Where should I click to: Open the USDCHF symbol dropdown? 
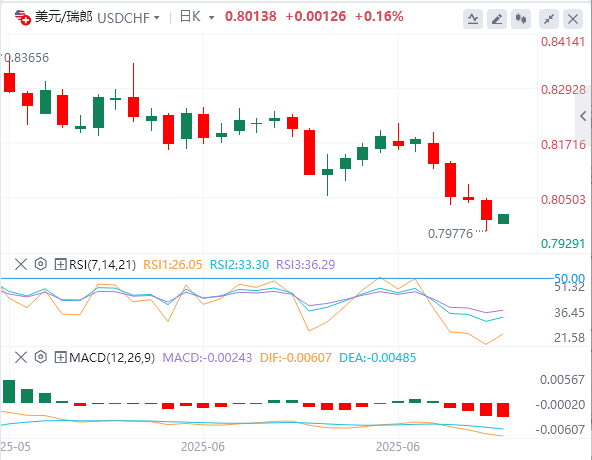pyautogui.click(x=128, y=18)
